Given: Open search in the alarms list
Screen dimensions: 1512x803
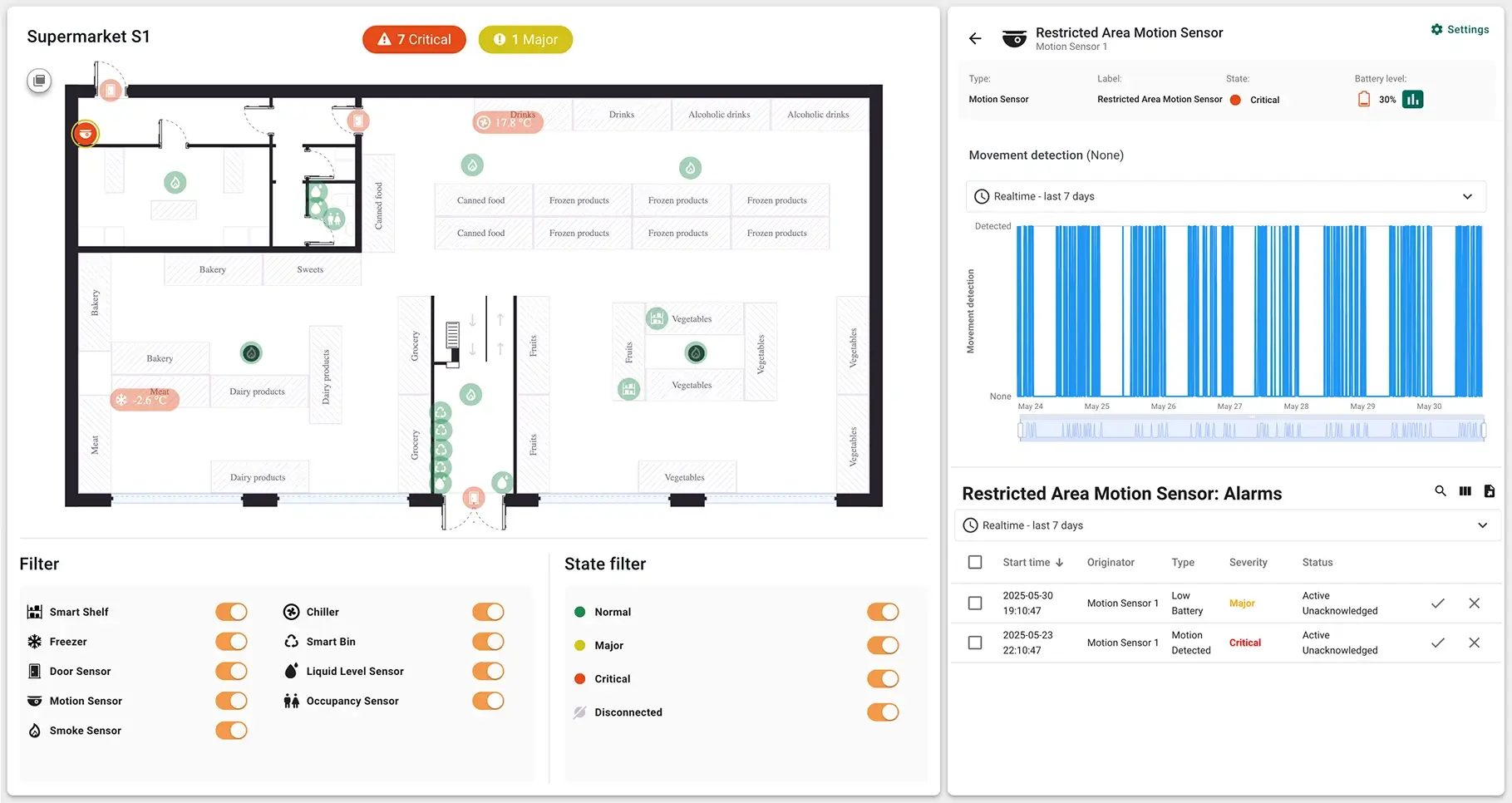Looking at the screenshot, I should pyautogui.click(x=1441, y=491).
